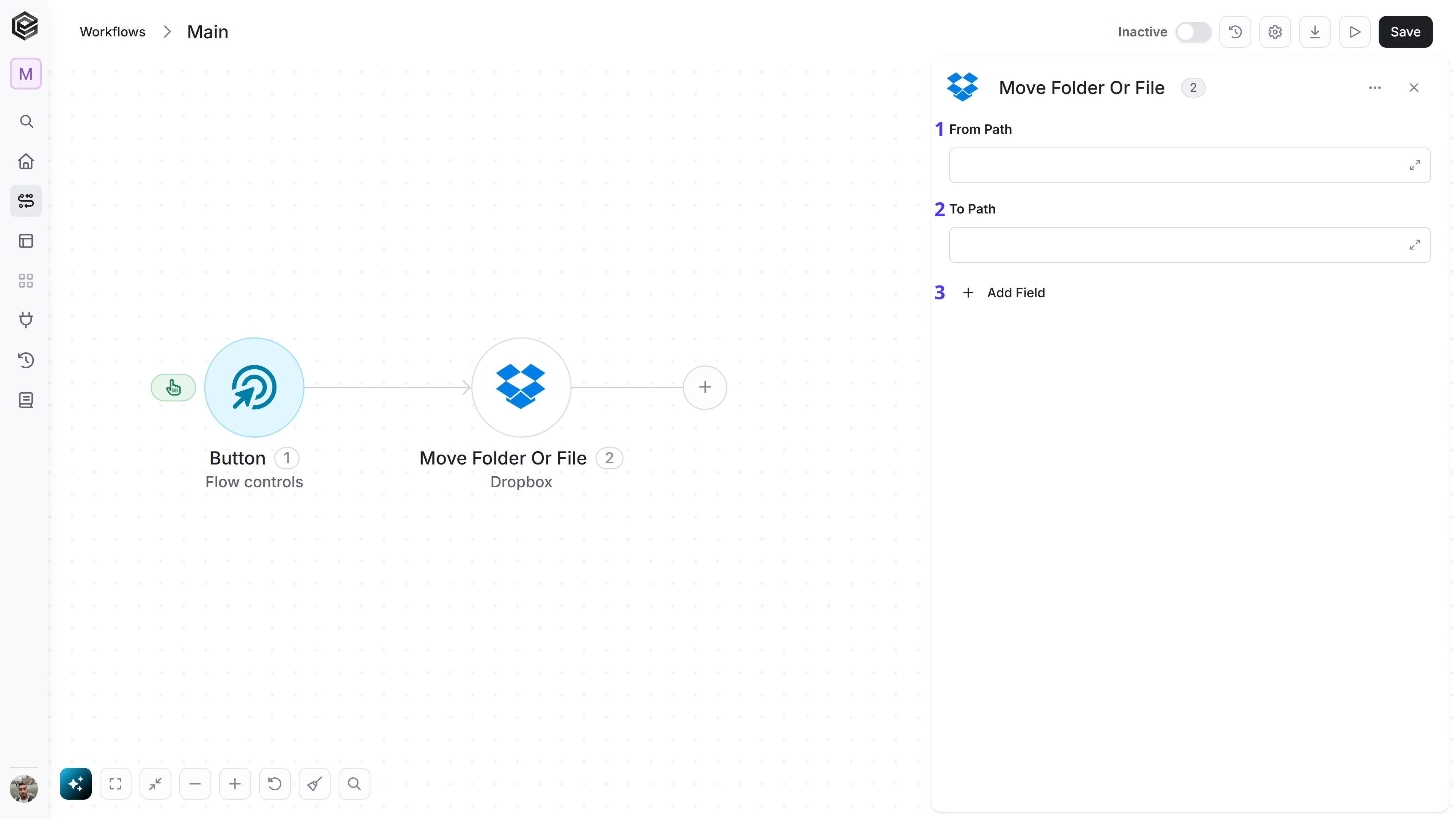Reset the canvas view
Image resolution: width=1456 pixels, height=819 pixels.
click(275, 784)
